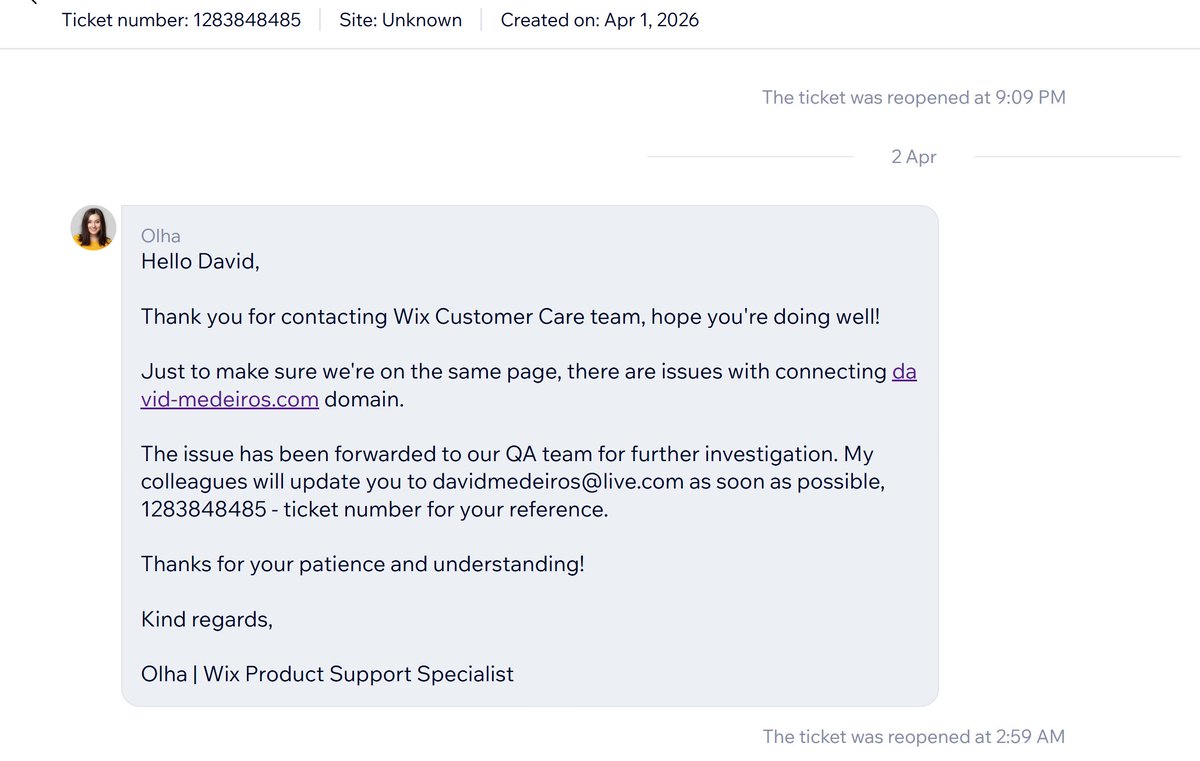Click the 2 Apr date separator
1200x761 pixels.
click(914, 157)
